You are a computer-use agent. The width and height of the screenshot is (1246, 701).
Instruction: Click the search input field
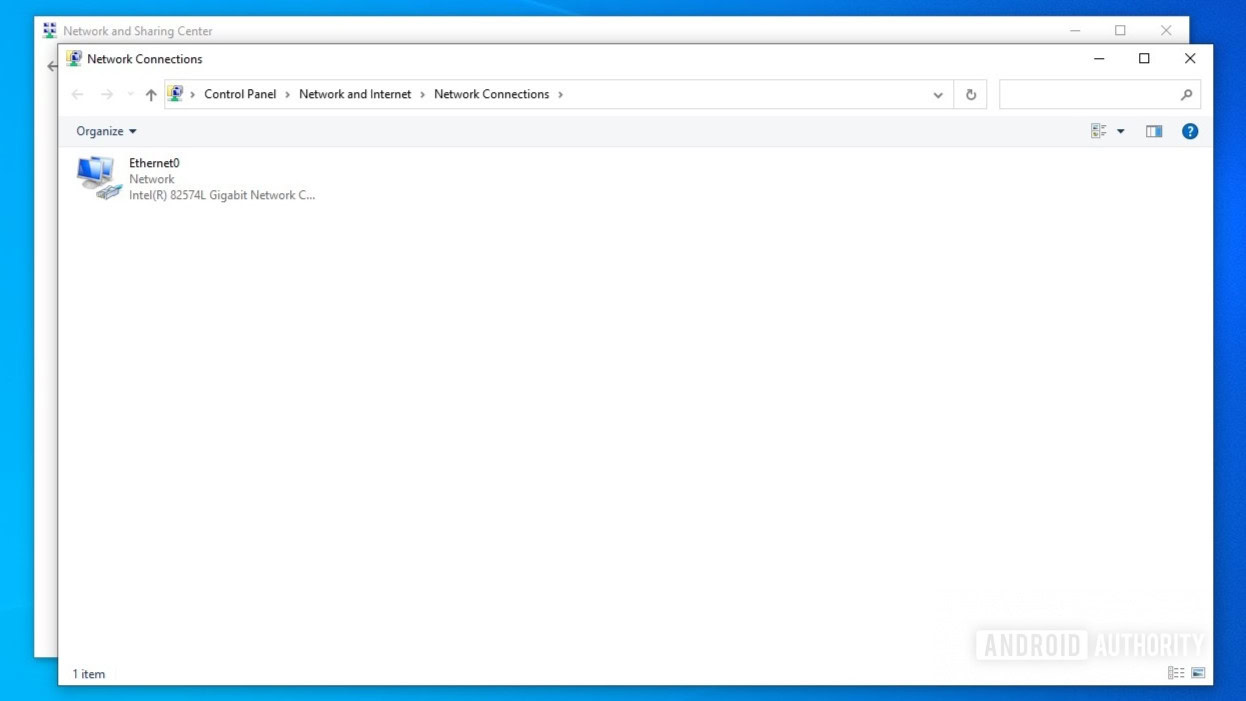click(x=1088, y=95)
